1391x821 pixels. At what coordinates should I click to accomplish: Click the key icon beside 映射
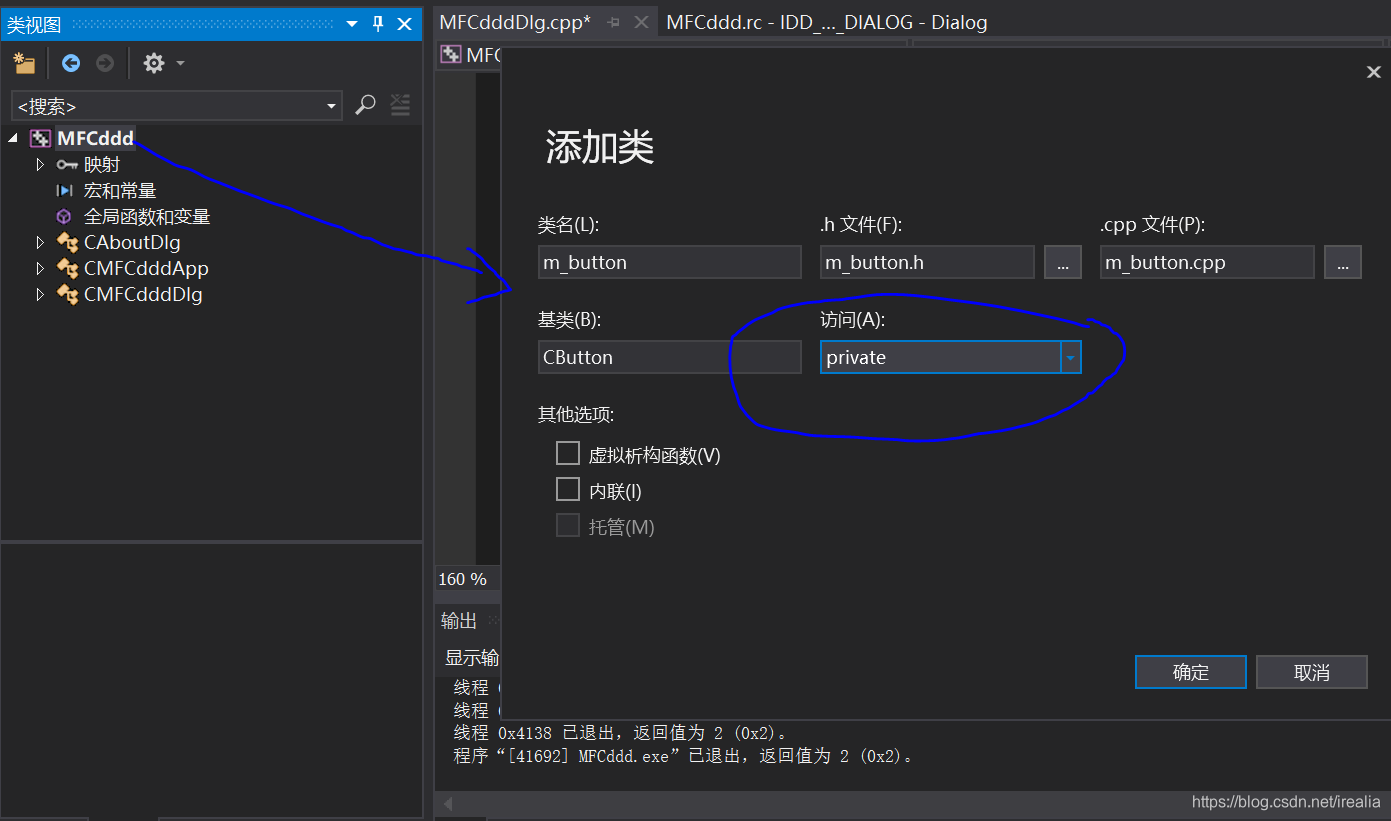click(x=67, y=164)
